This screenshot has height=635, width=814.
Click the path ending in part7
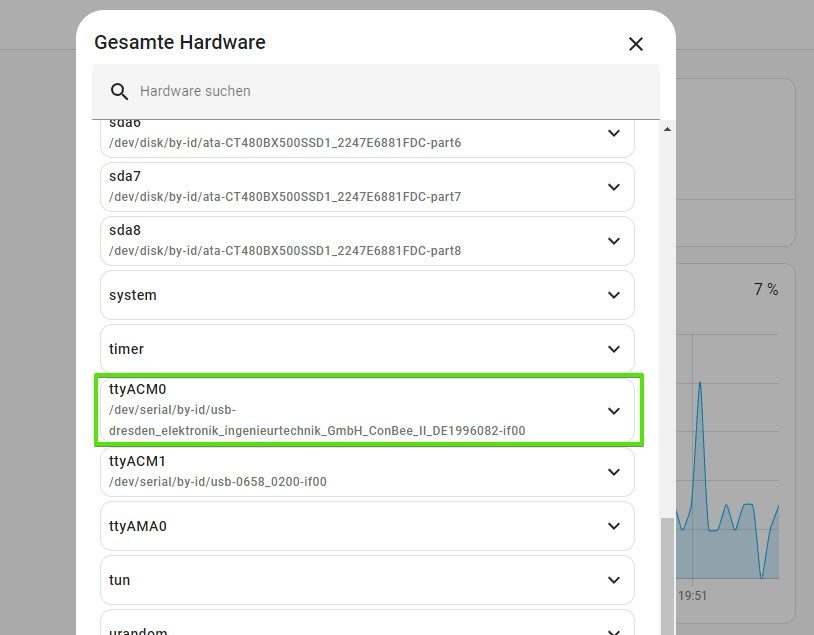(285, 197)
